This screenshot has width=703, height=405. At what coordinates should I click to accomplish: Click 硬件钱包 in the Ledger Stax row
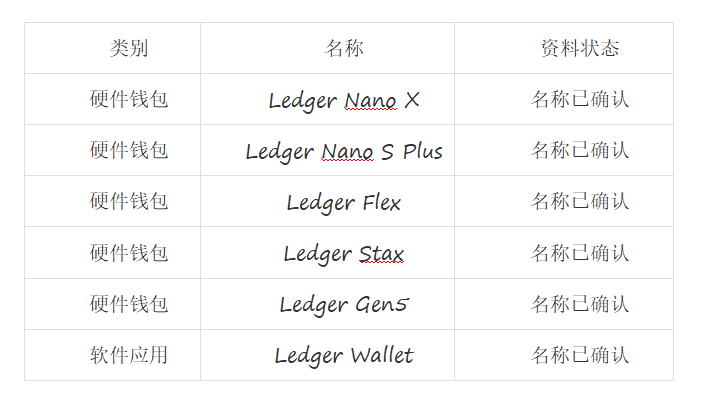pyautogui.click(x=129, y=253)
